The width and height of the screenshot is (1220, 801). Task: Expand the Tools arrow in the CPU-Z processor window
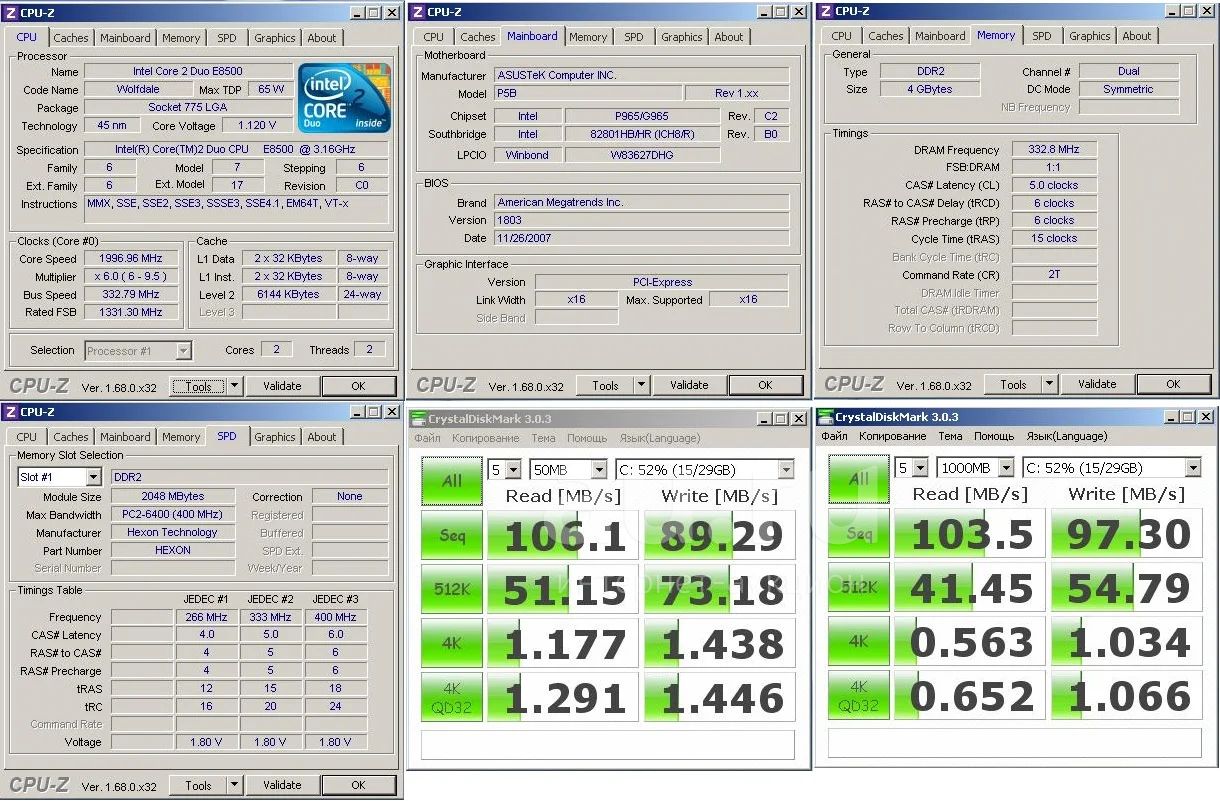click(235, 386)
